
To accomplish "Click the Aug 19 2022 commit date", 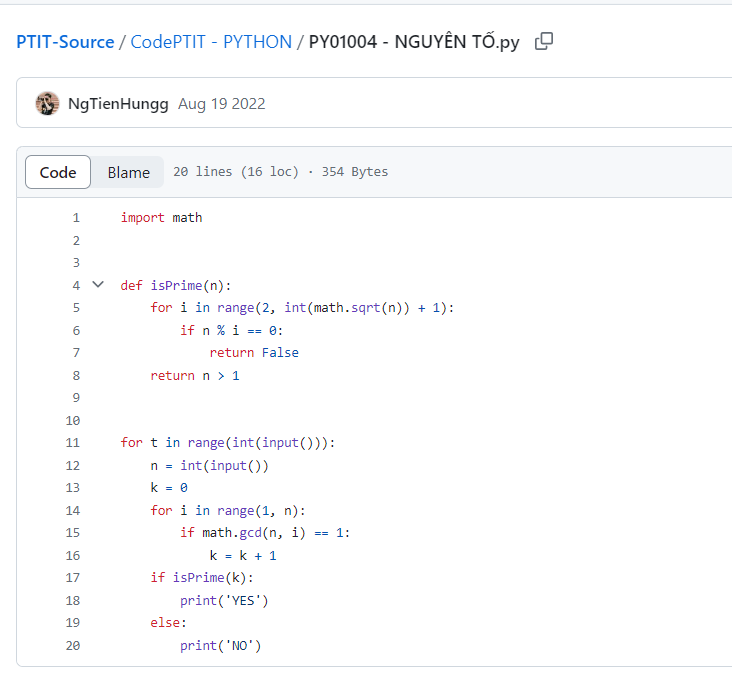I will [221, 104].
